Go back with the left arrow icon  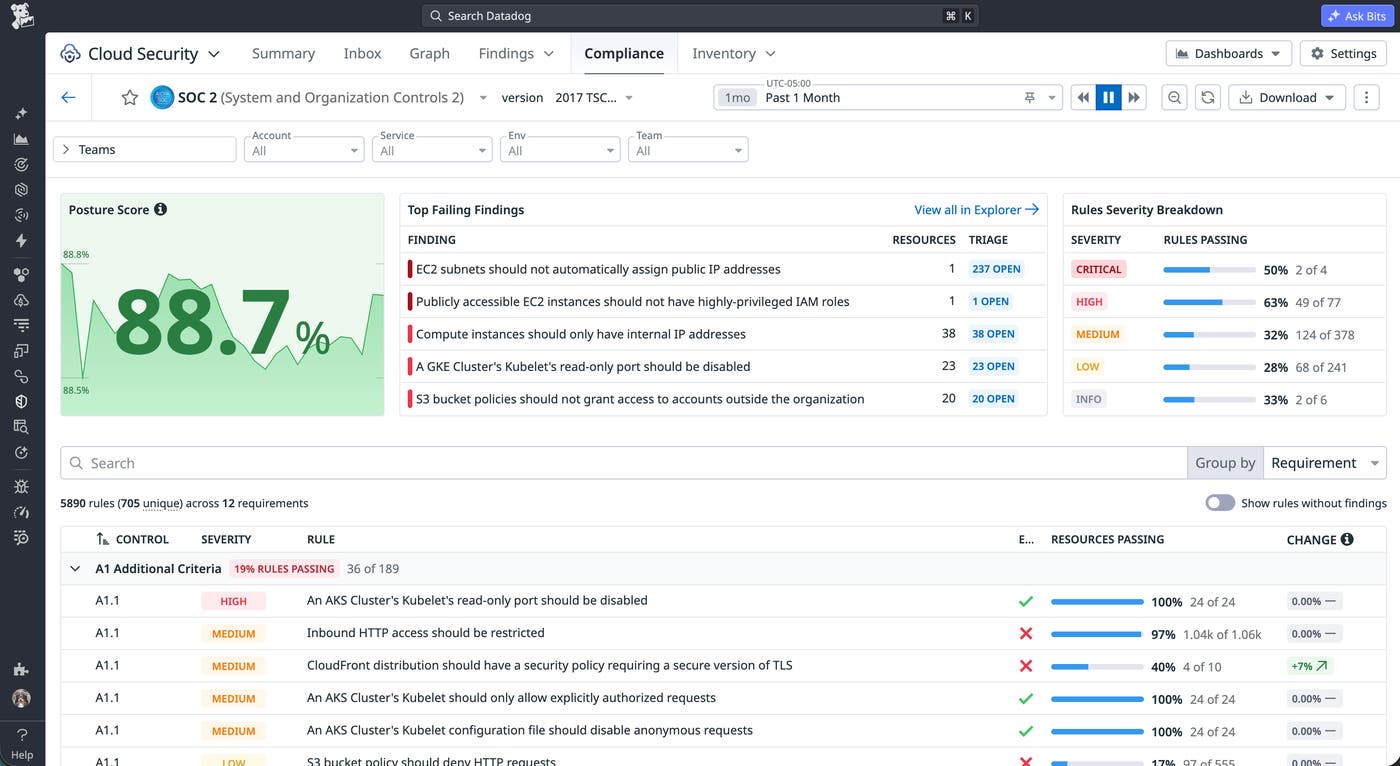coord(68,97)
